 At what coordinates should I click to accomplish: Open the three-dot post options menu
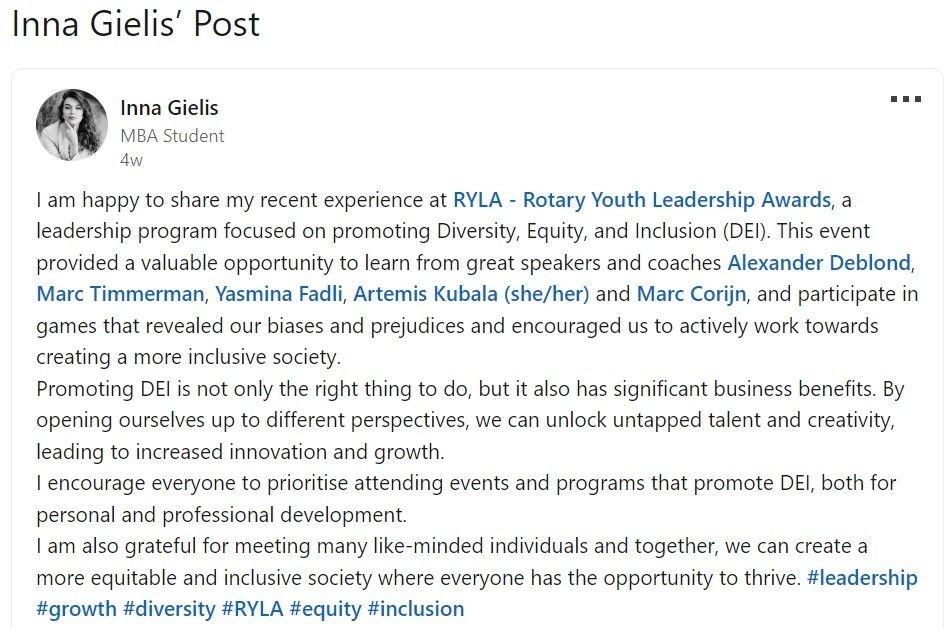[905, 99]
